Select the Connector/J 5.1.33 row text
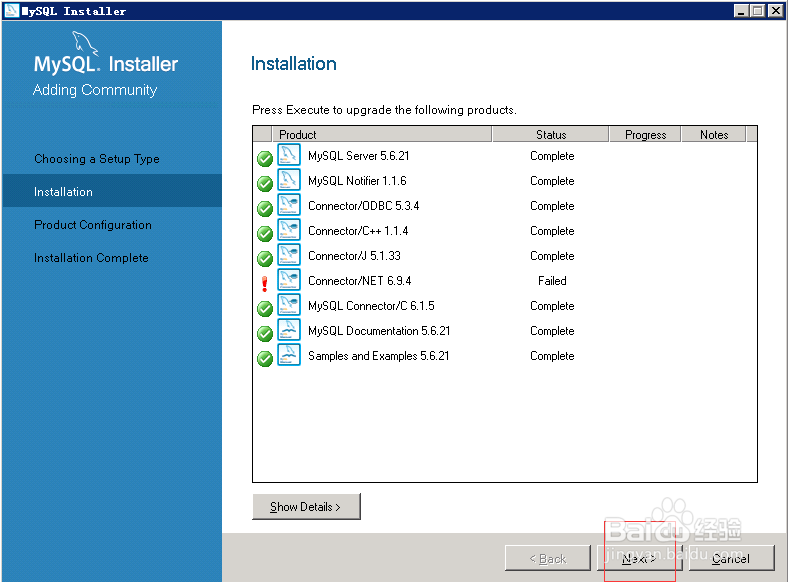The image size is (788, 582). pyautogui.click(x=354, y=256)
